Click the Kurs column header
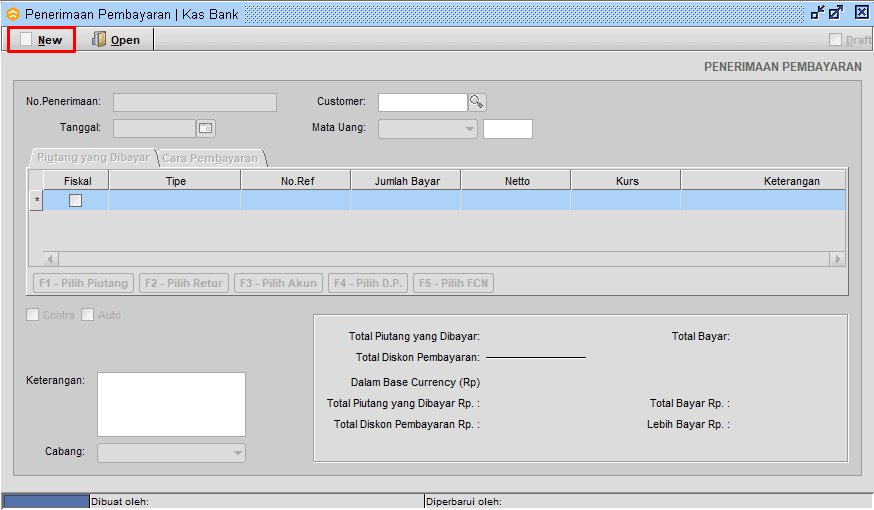This screenshot has height=510, width=874. coord(625,181)
